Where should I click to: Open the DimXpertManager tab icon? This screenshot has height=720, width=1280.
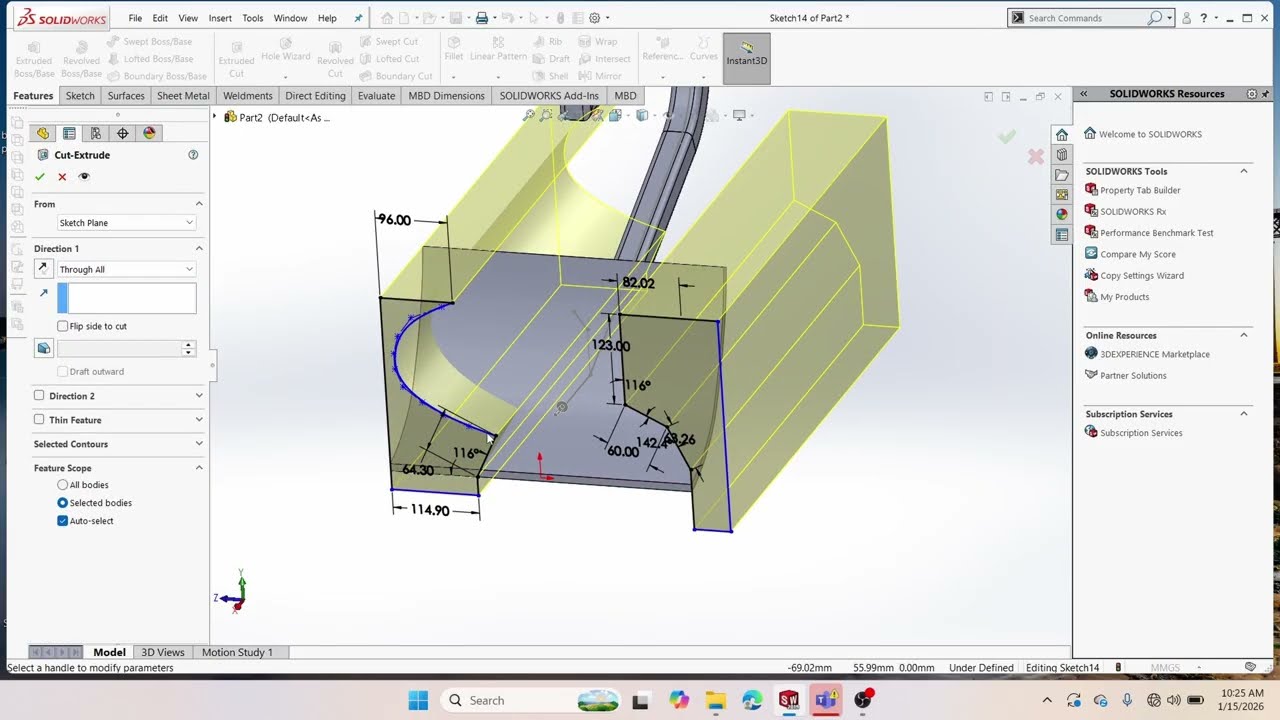(x=122, y=133)
